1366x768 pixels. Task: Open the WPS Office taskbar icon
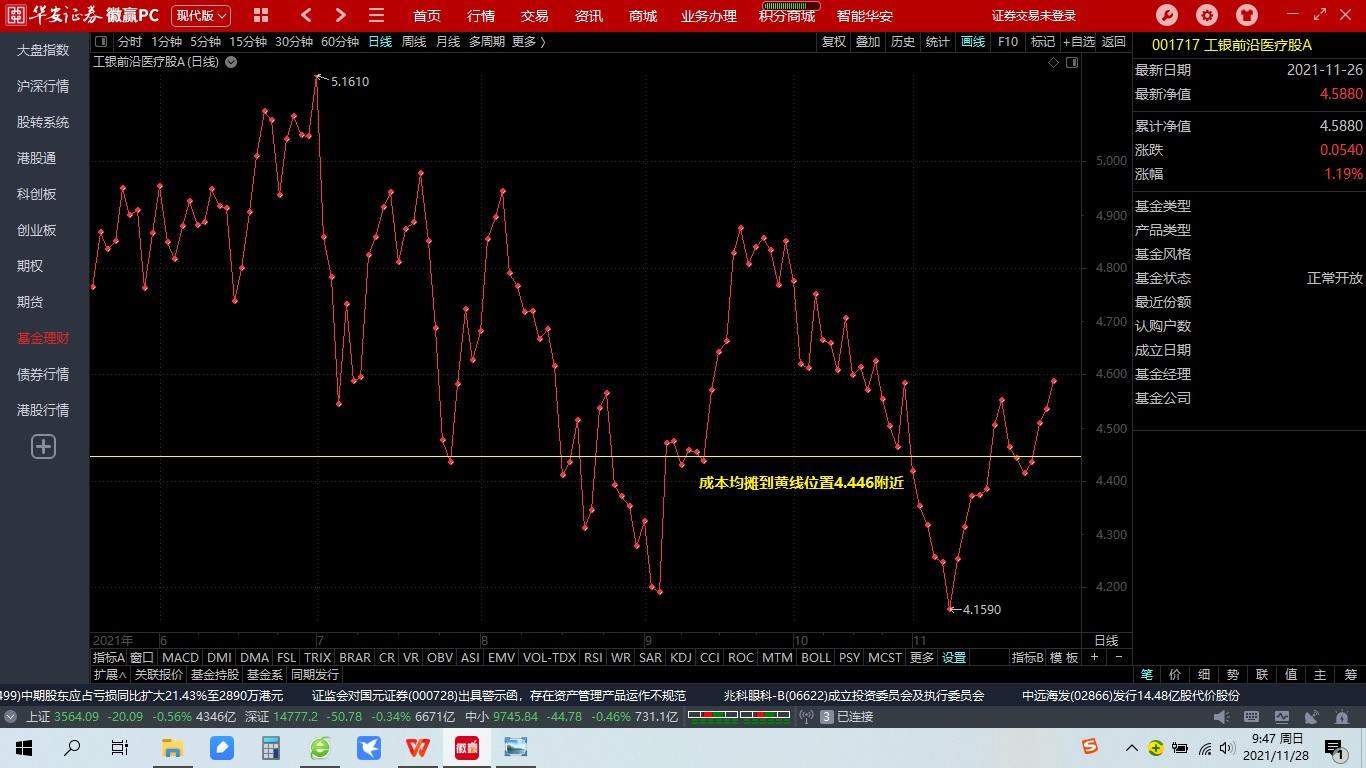point(418,748)
